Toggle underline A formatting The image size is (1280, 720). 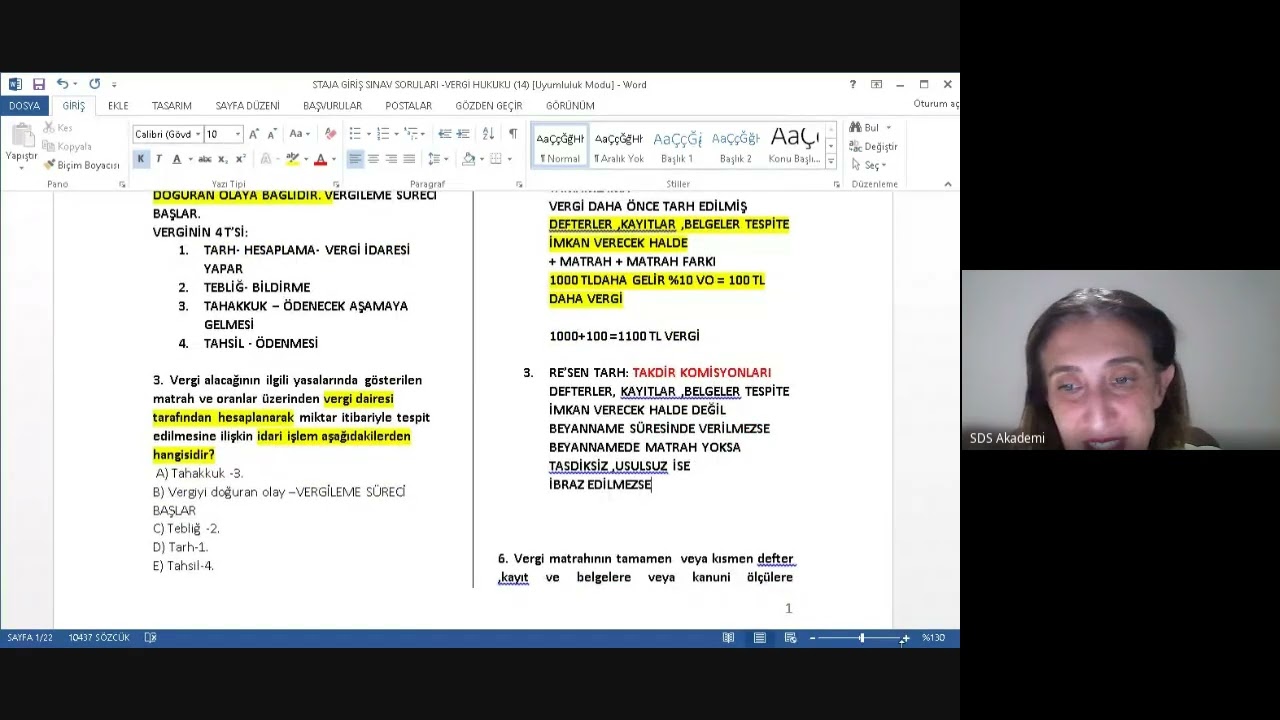coord(176,159)
